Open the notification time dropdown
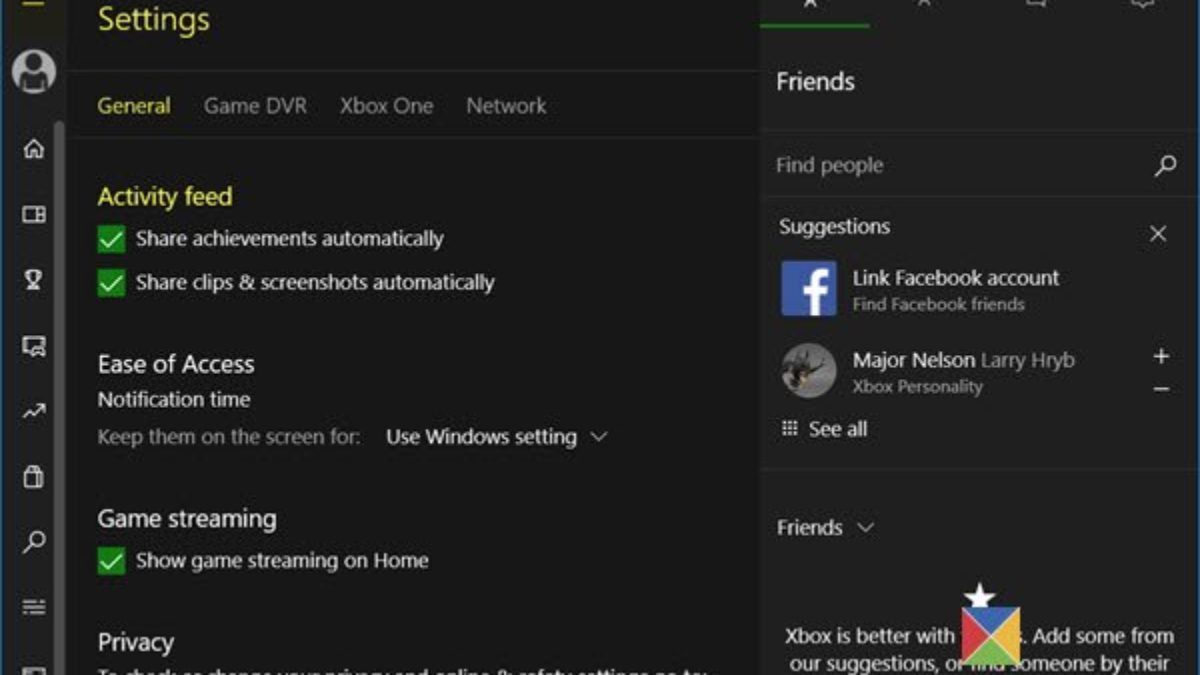1200x675 pixels. tap(497, 437)
